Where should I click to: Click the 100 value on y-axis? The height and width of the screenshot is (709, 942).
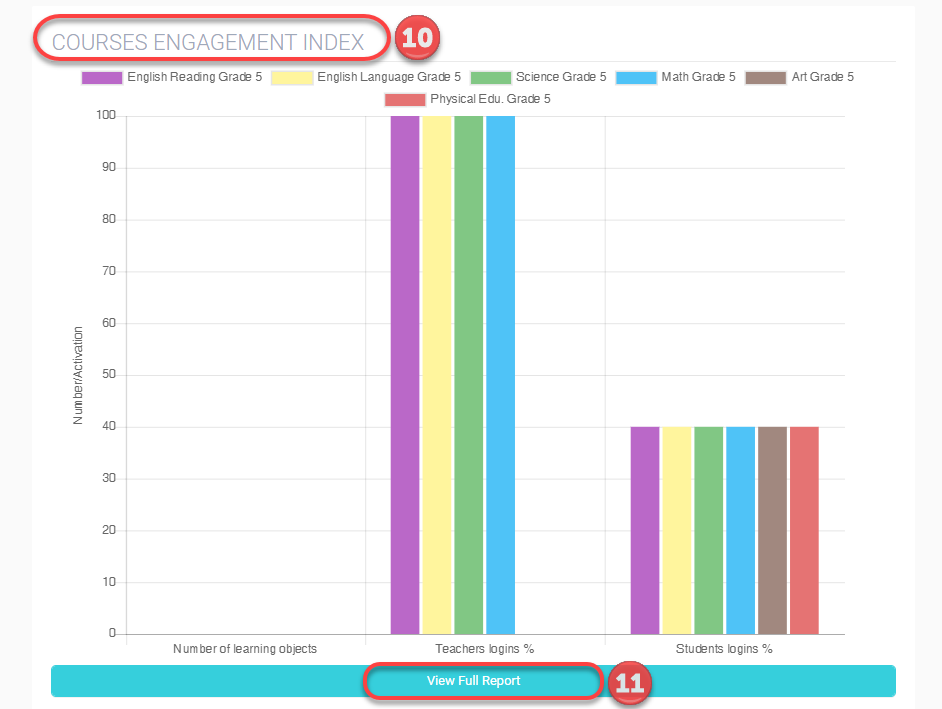[x=106, y=115]
